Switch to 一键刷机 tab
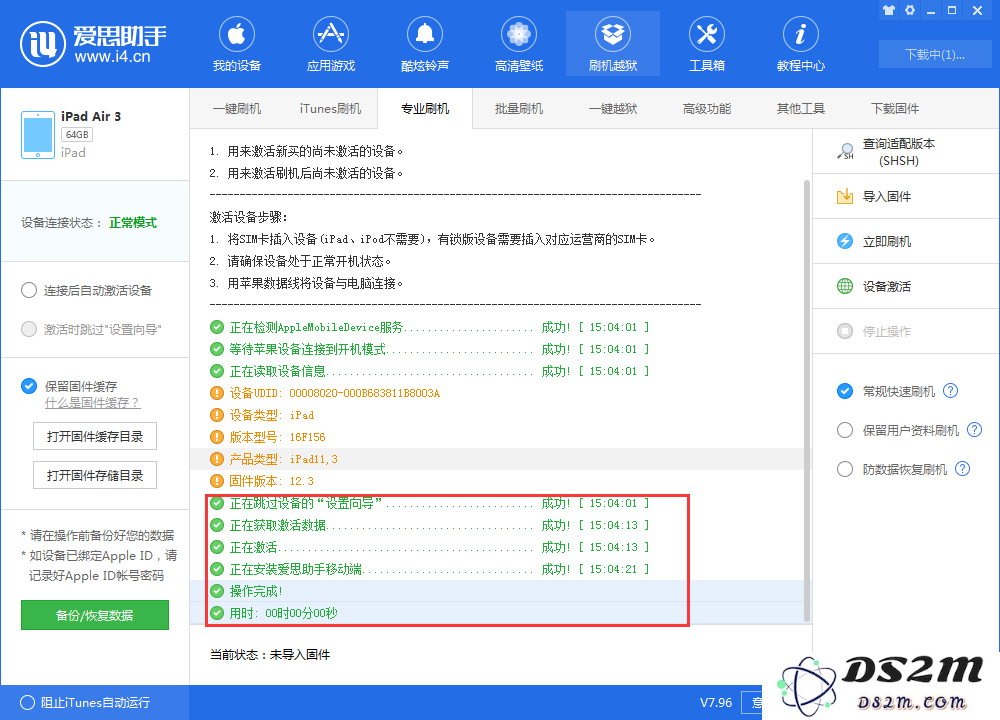Viewport: 1000px width, 720px height. (x=237, y=108)
